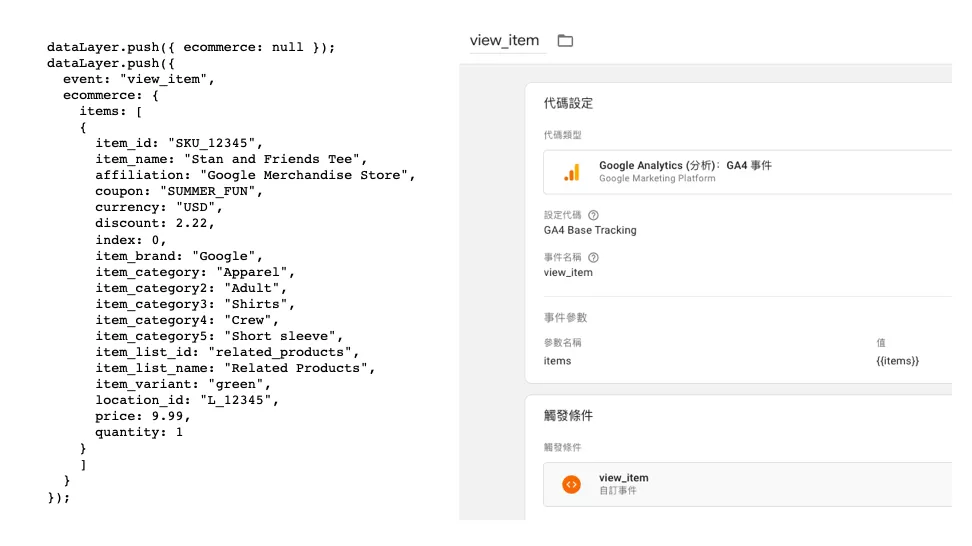972x546 pixels.
Task: Click the Google Analytics bar chart icon
Action: (572, 172)
